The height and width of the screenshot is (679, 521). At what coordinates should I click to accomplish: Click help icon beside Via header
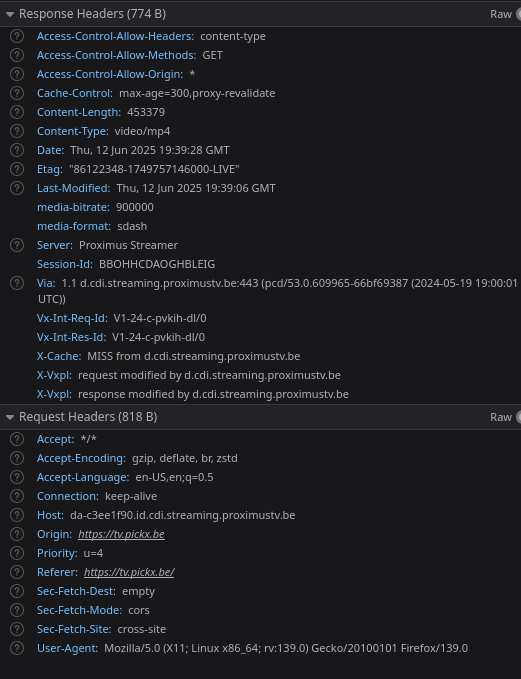pyautogui.click(x=17, y=283)
